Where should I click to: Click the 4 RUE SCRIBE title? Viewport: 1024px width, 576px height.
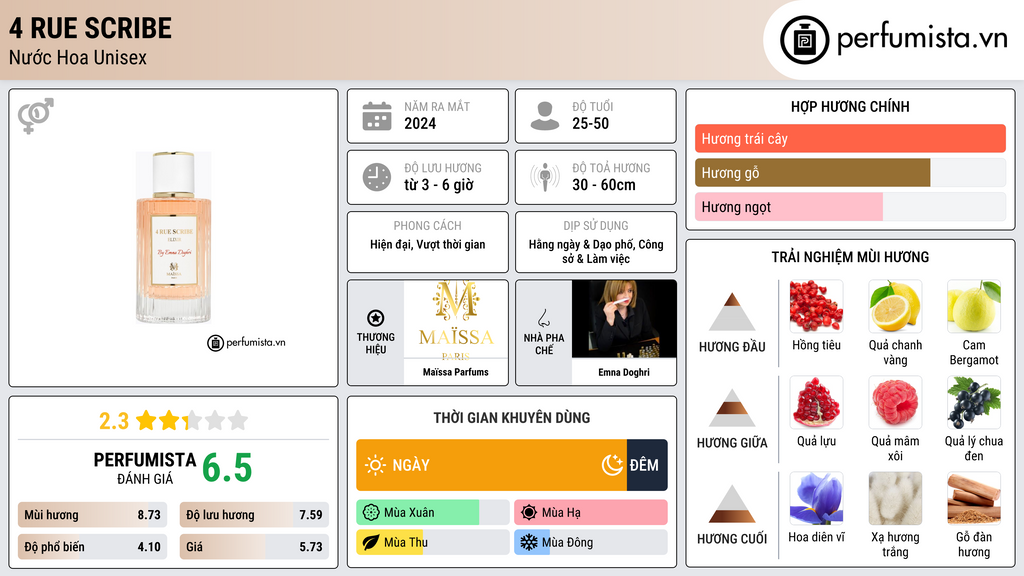click(90, 28)
